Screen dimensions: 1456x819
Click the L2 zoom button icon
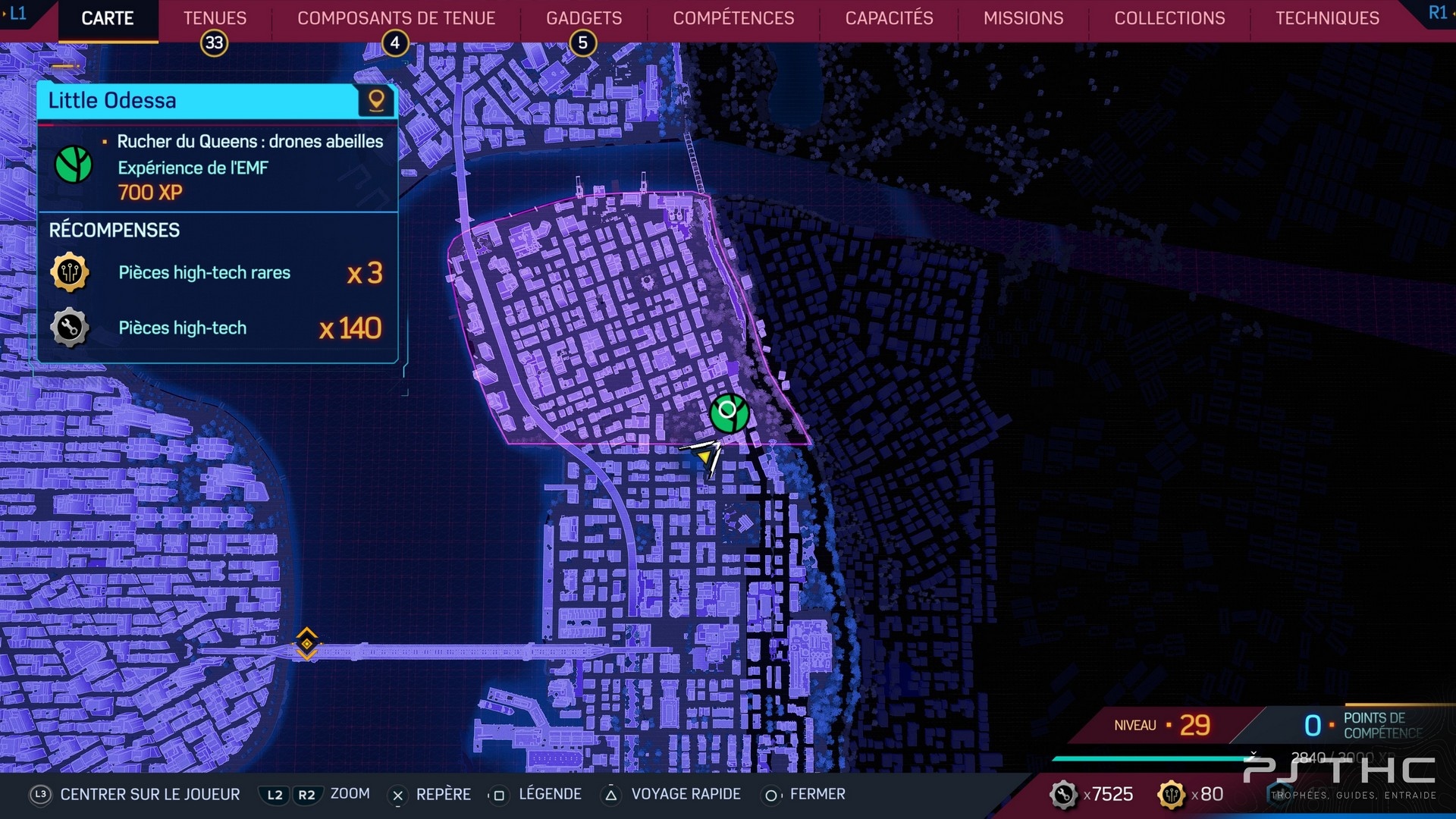coord(275,795)
